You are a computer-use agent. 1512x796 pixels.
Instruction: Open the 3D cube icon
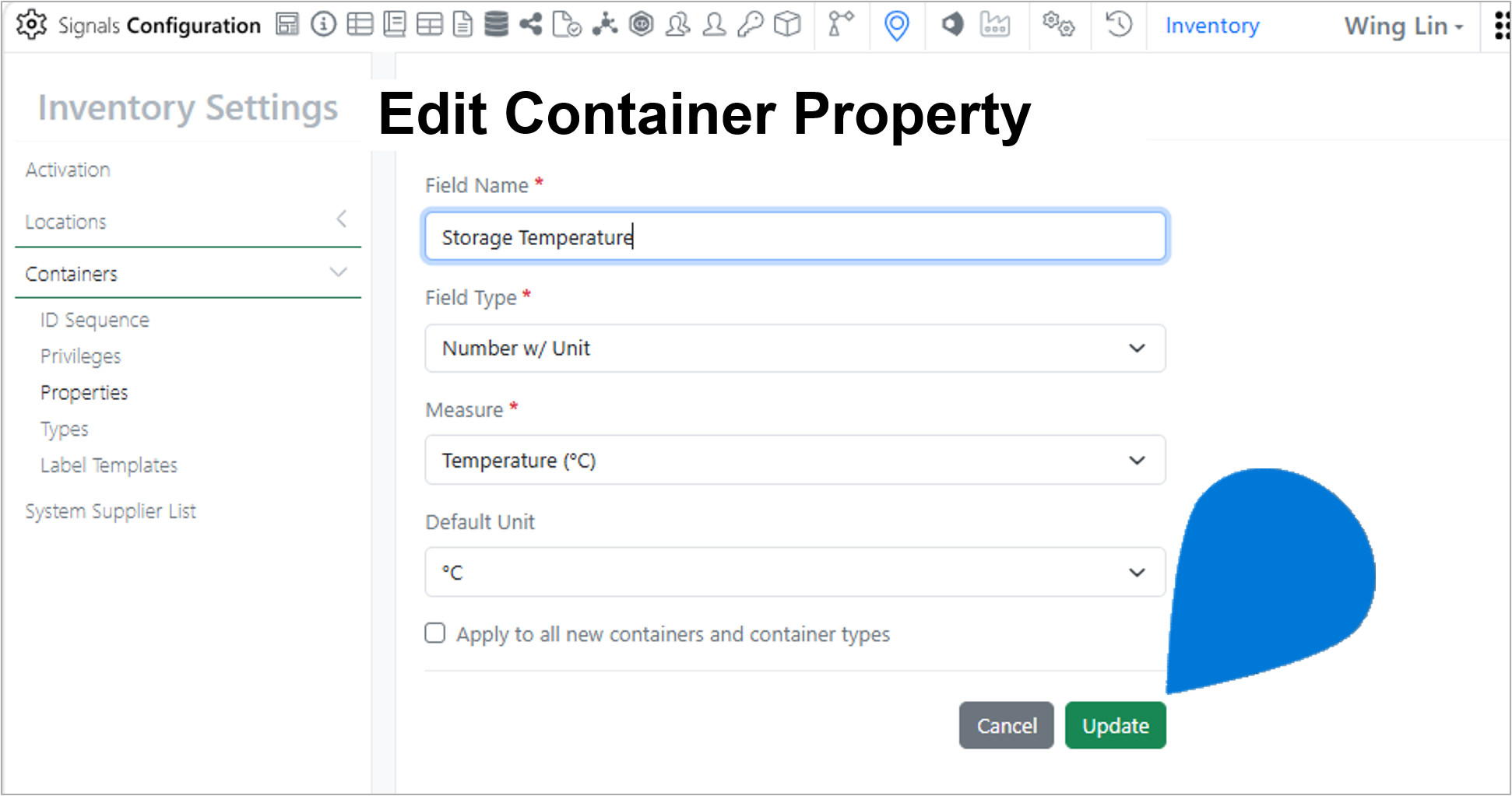click(787, 25)
